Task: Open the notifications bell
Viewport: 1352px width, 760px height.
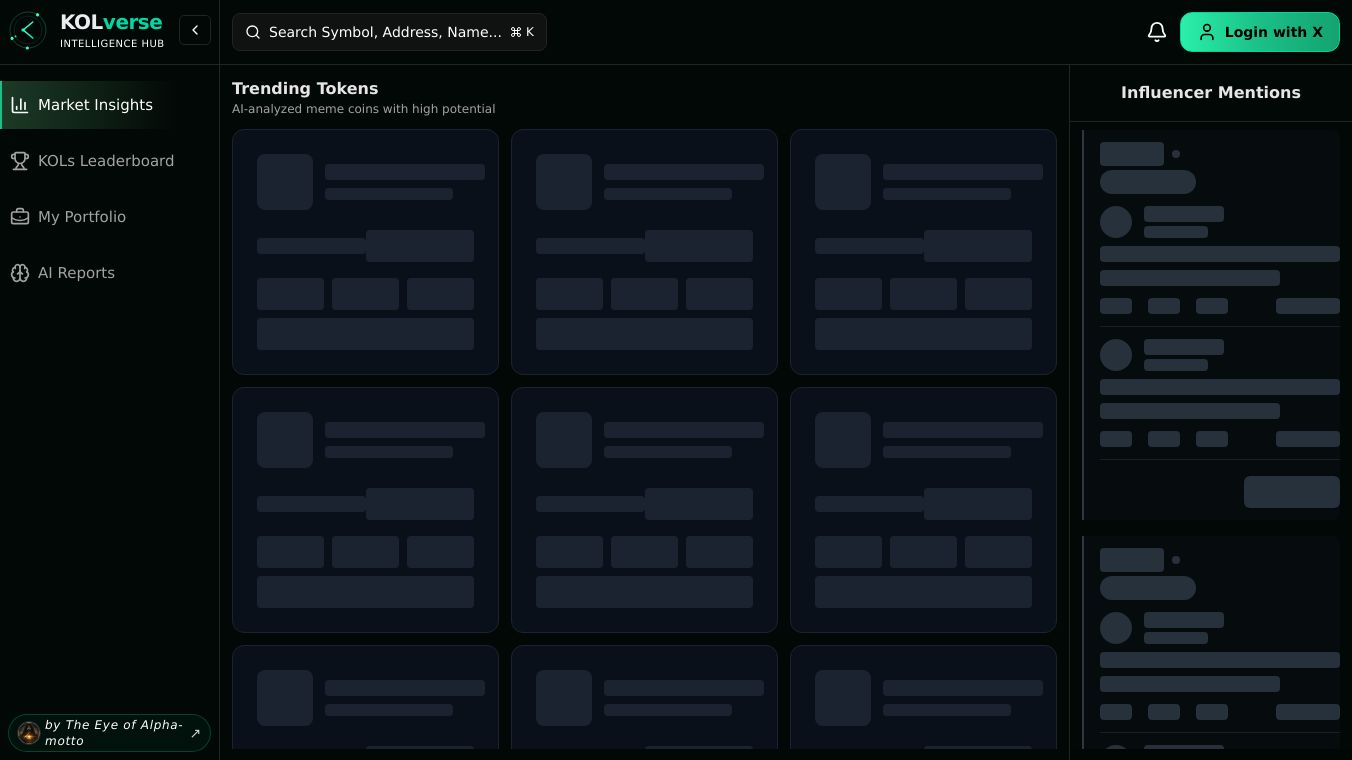Action: pyautogui.click(x=1157, y=32)
